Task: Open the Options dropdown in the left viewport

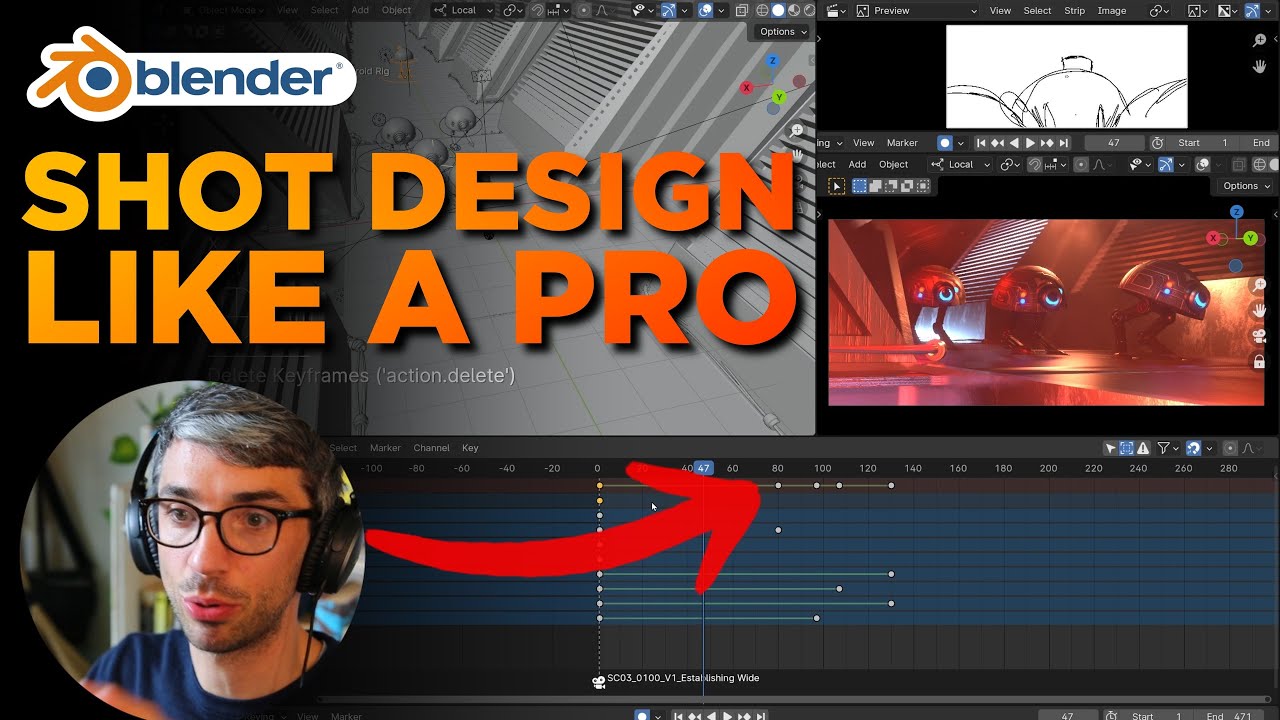Action: coord(782,32)
